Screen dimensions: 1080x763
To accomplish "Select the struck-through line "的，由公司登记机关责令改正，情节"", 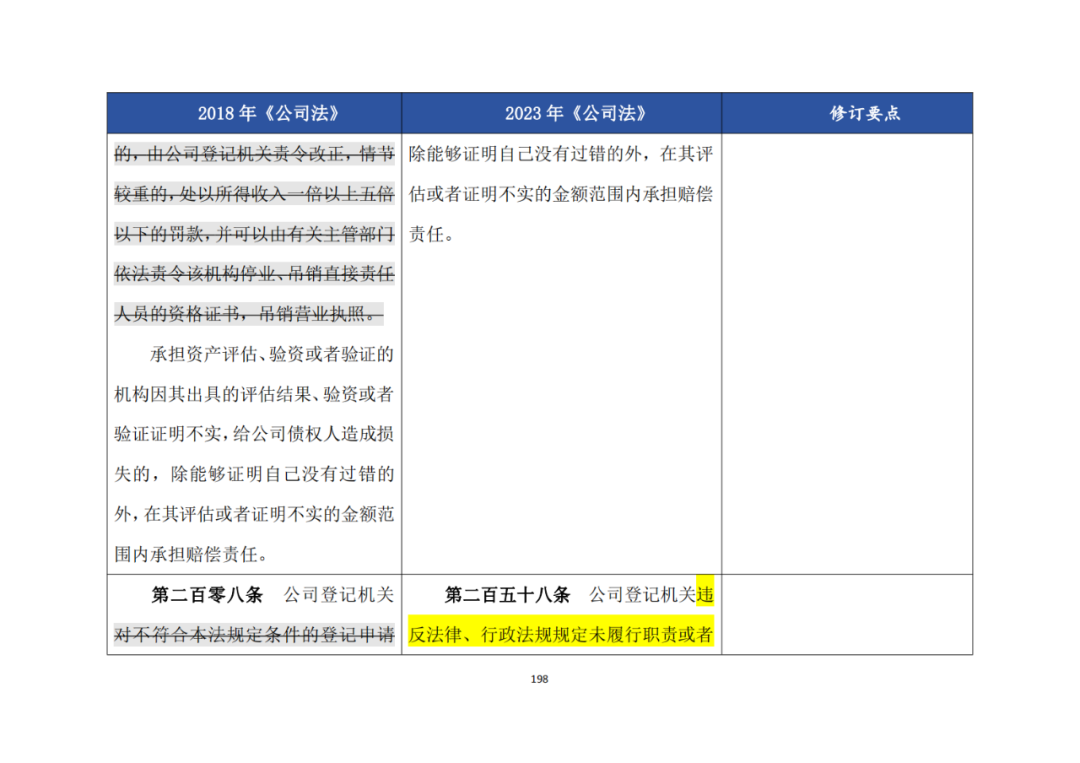I will pyautogui.click(x=254, y=154).
